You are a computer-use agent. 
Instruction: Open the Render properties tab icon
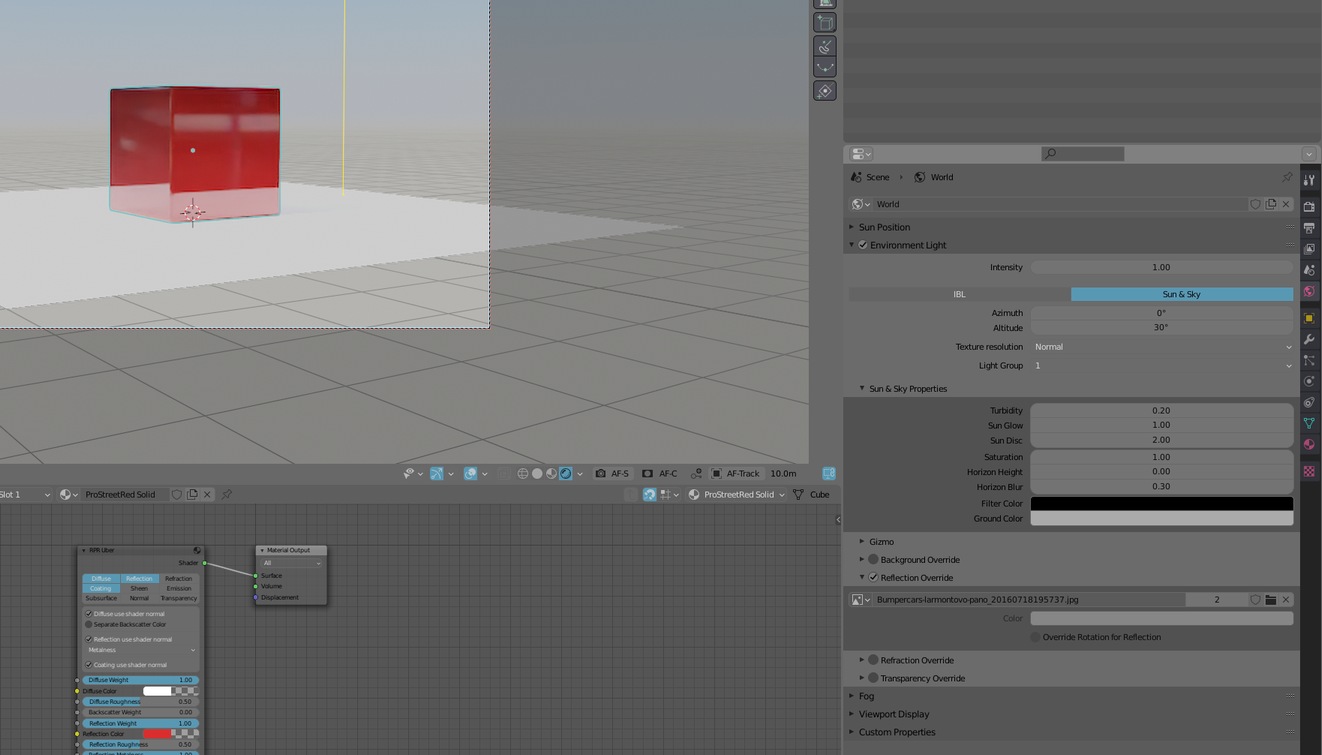pos(1309,206)
